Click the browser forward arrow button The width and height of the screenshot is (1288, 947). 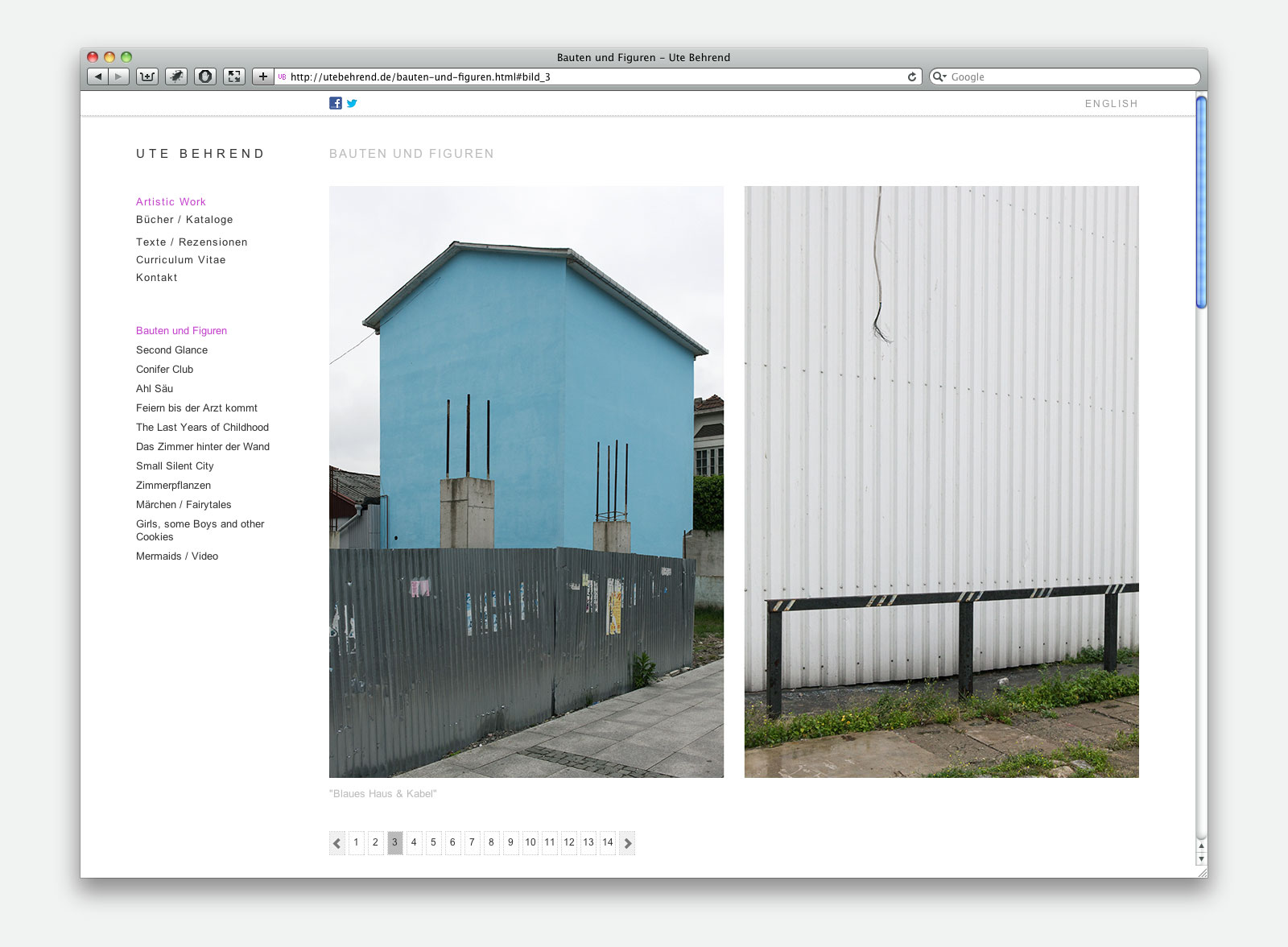[x=118, y=77]
